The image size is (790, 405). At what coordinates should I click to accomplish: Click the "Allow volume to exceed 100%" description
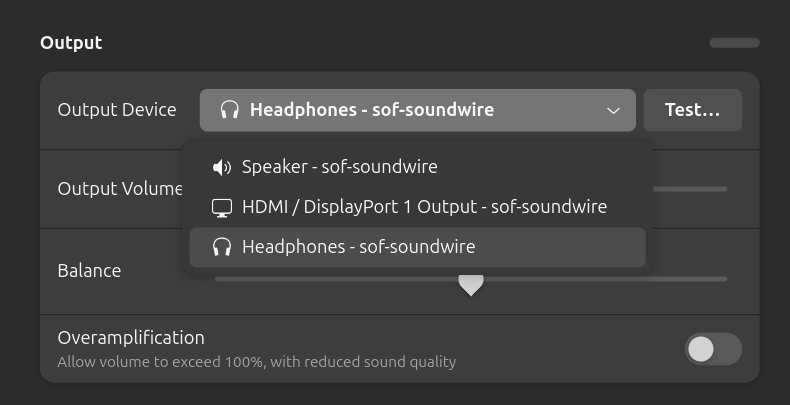256,362
